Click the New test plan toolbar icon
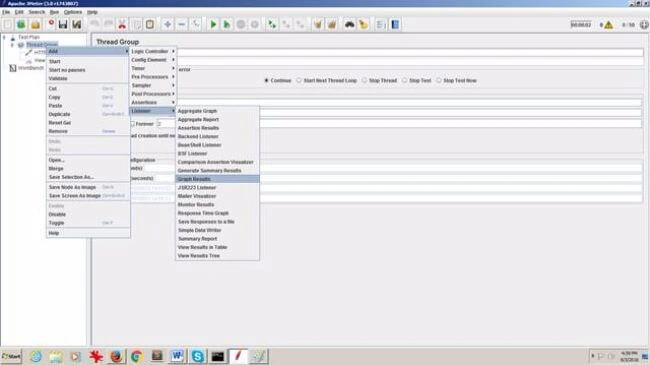650x365 pixels. click(8, 24)
